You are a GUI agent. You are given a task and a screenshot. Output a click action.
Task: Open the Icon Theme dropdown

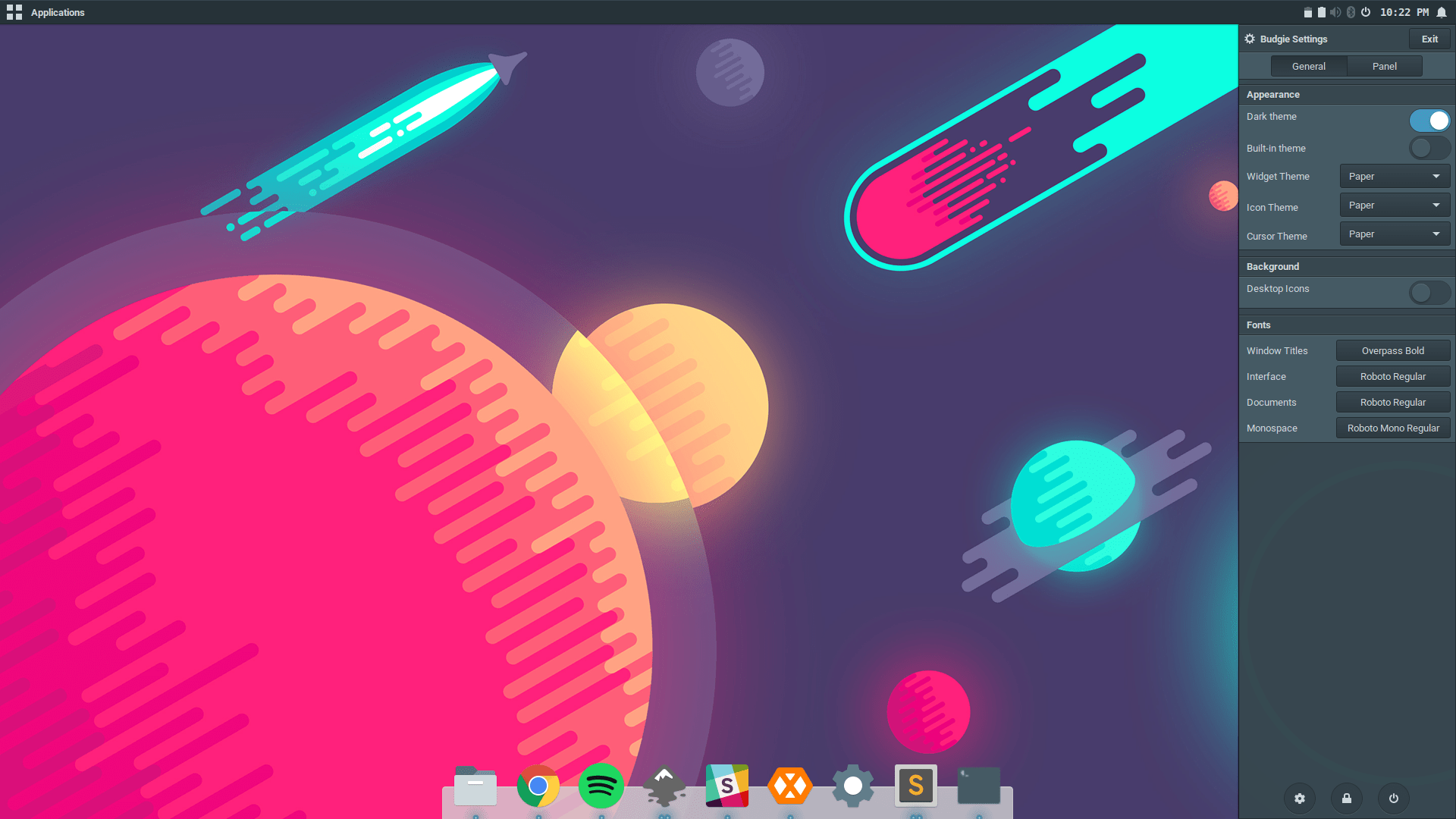[1395, 205]
